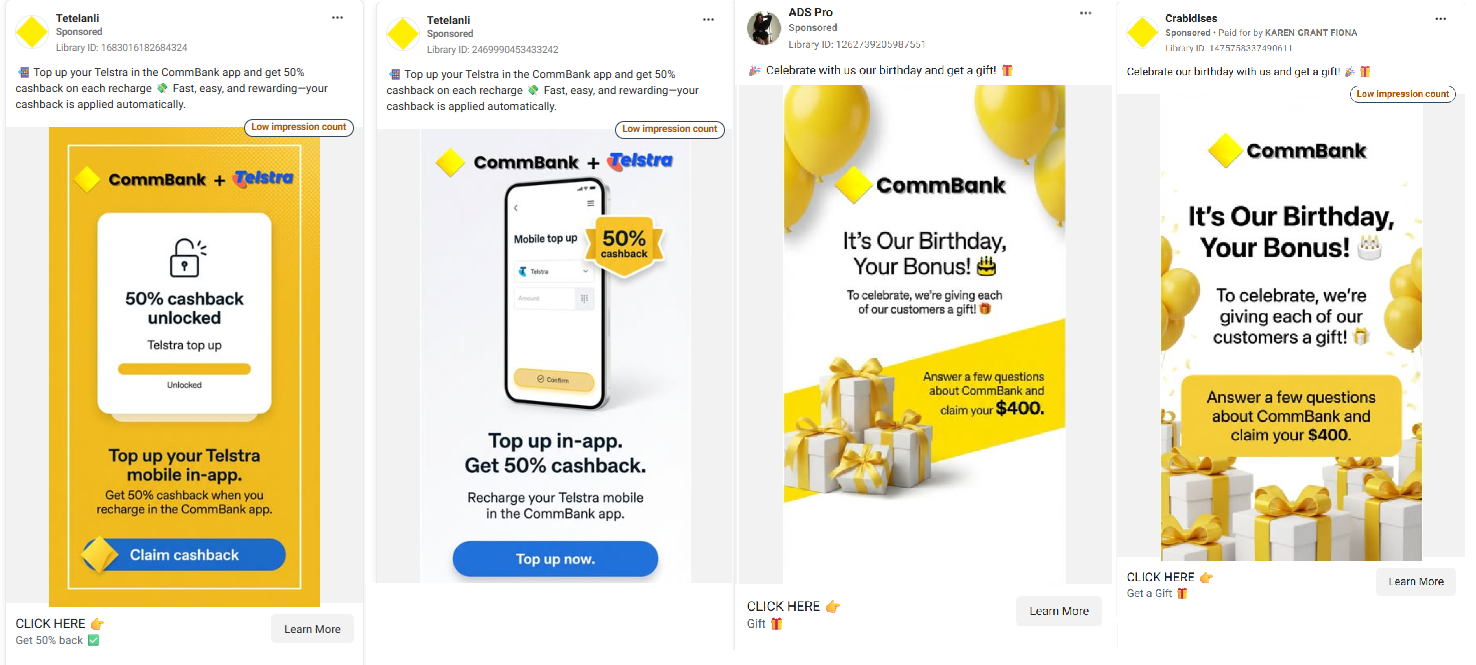This screenshot has height=665, width=1476.
Task: Click Learn More under the 50% back ad
Action: 312,629
